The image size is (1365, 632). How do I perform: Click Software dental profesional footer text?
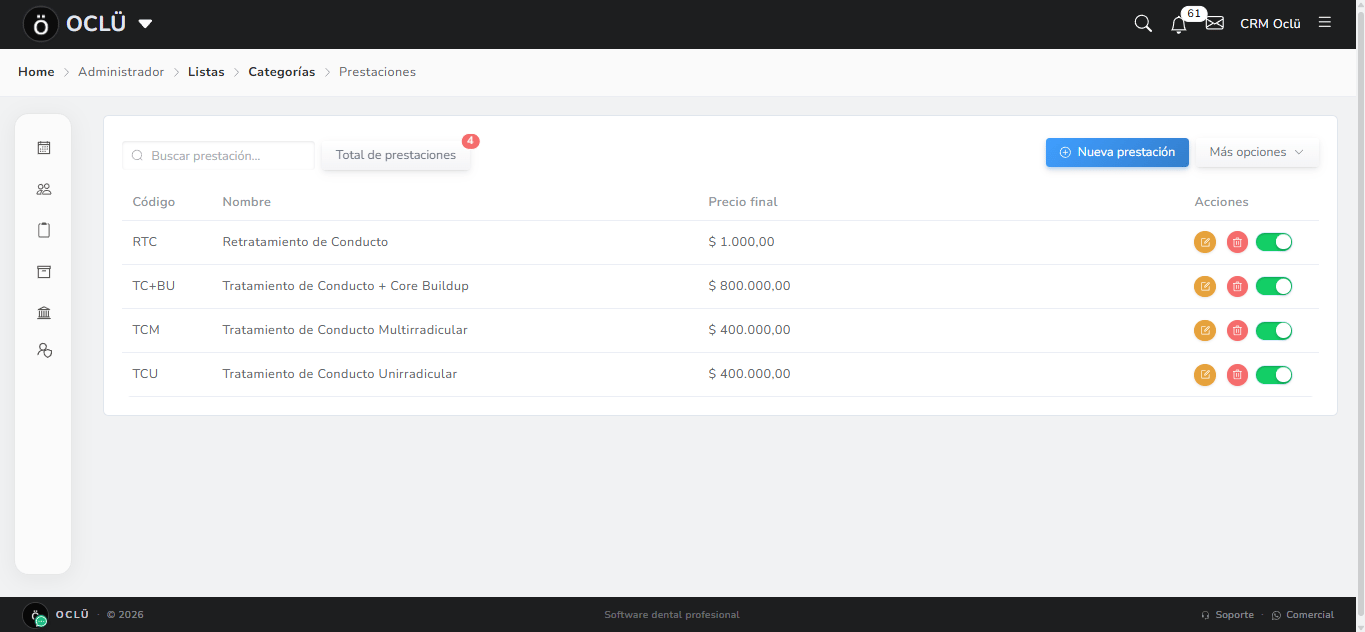click(672, 615)
